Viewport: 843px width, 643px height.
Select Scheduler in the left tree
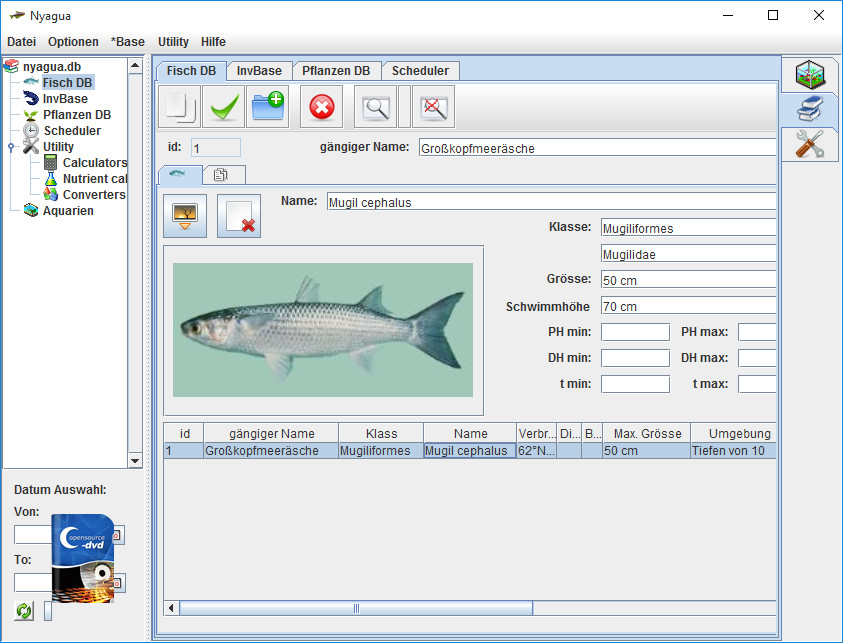pyautogui.click(x=72, y=131)
